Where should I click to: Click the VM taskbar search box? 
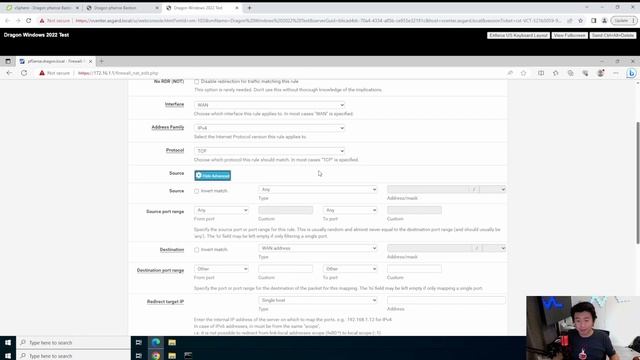coord(73,343)
